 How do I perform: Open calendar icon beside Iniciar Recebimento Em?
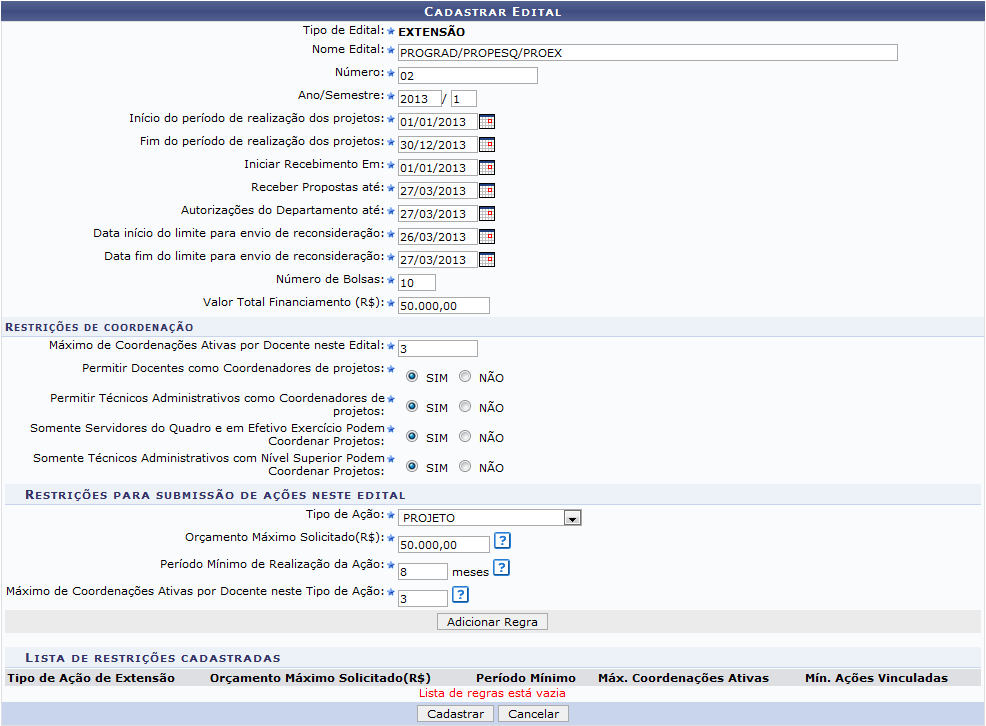click(x=487, y=168)
